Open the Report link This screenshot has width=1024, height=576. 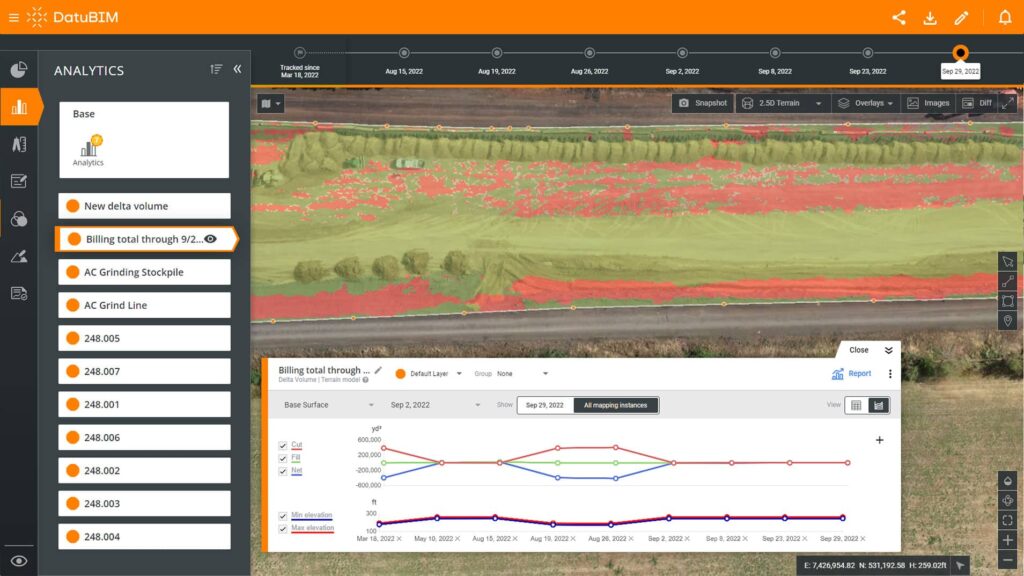click(x=852, y=374)
